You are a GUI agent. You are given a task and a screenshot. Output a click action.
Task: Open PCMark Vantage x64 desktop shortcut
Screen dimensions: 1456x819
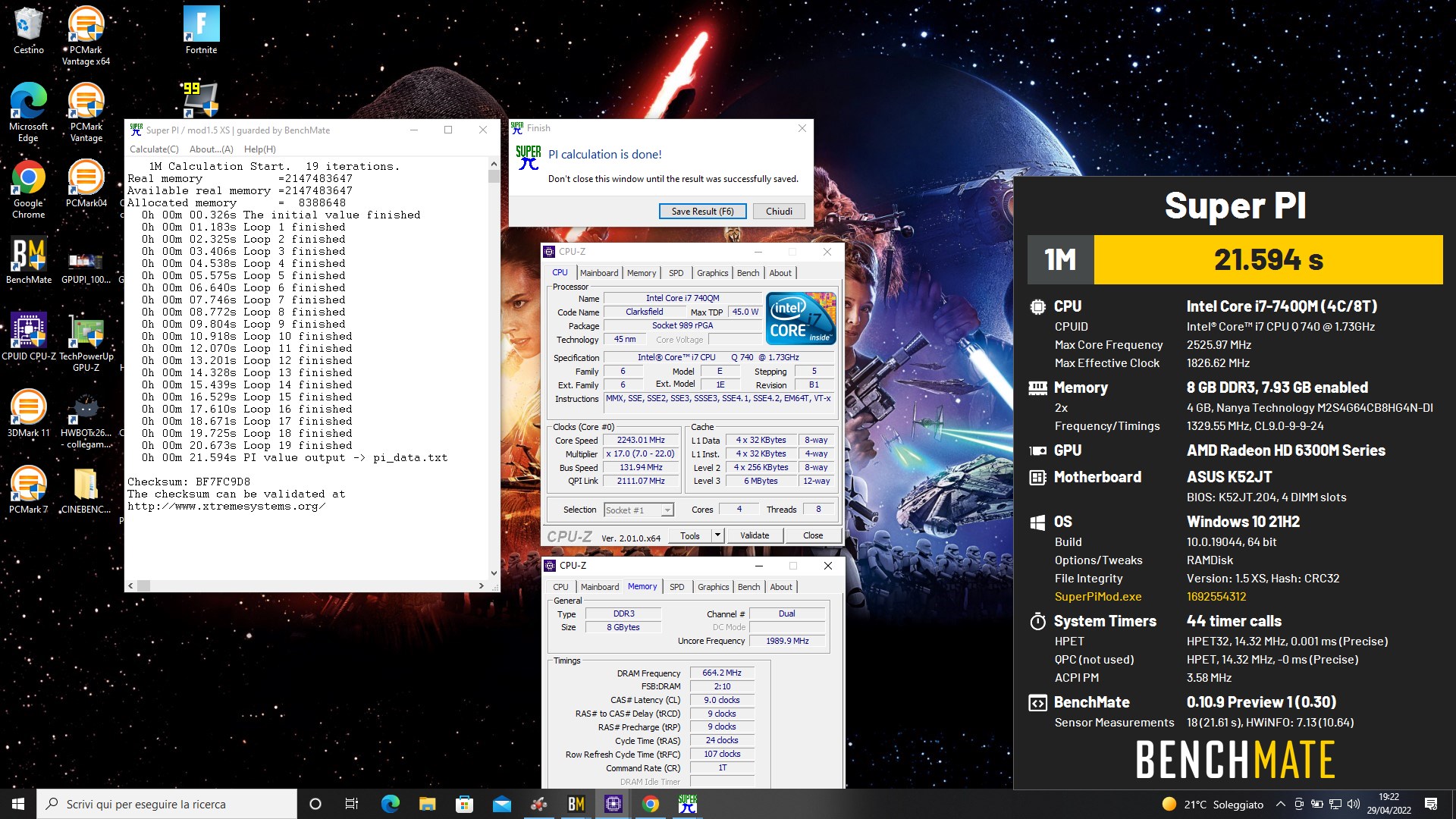pyautogui.click(x=86, y=36)
